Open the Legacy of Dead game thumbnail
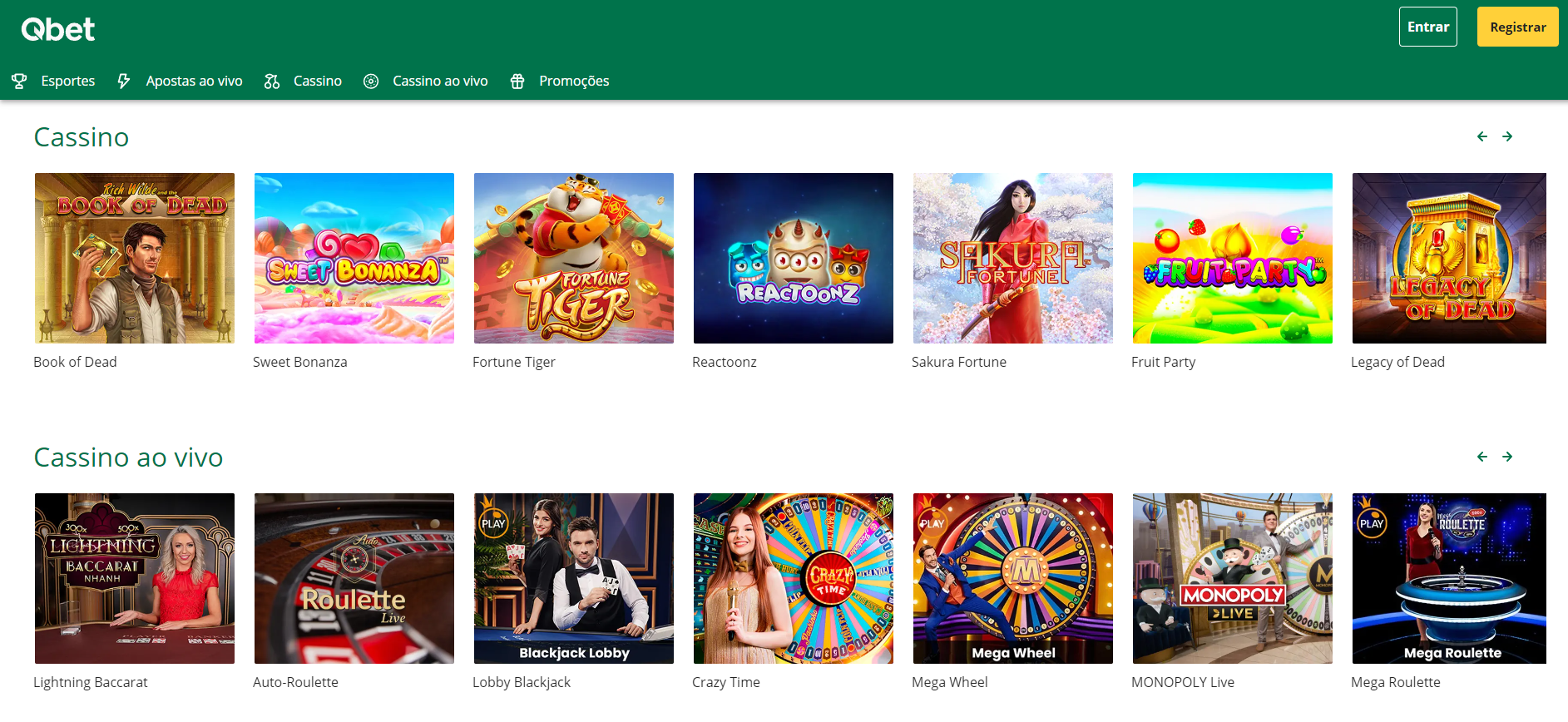Screen dimensions: 1568x722 point(1449,258)
